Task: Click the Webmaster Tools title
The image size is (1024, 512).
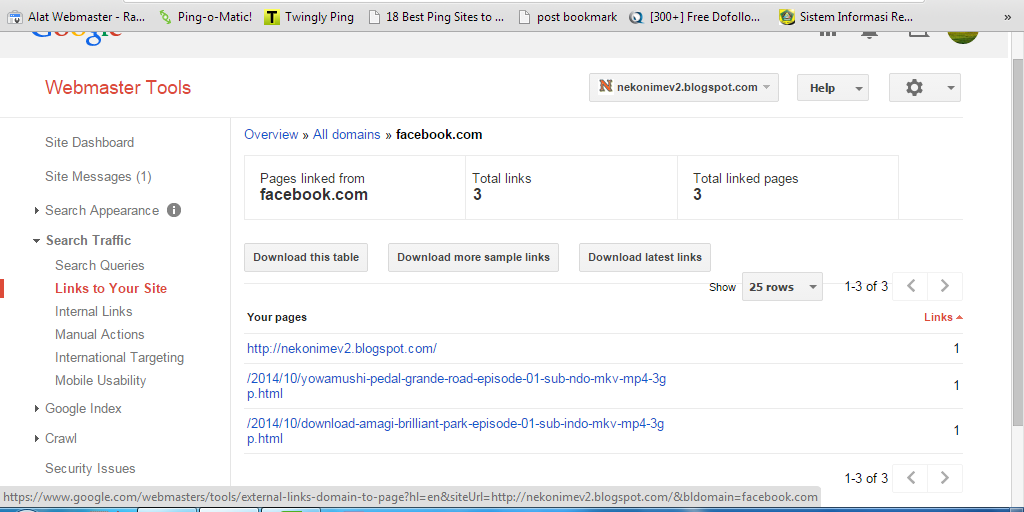Action: click(x=118, y=88)
